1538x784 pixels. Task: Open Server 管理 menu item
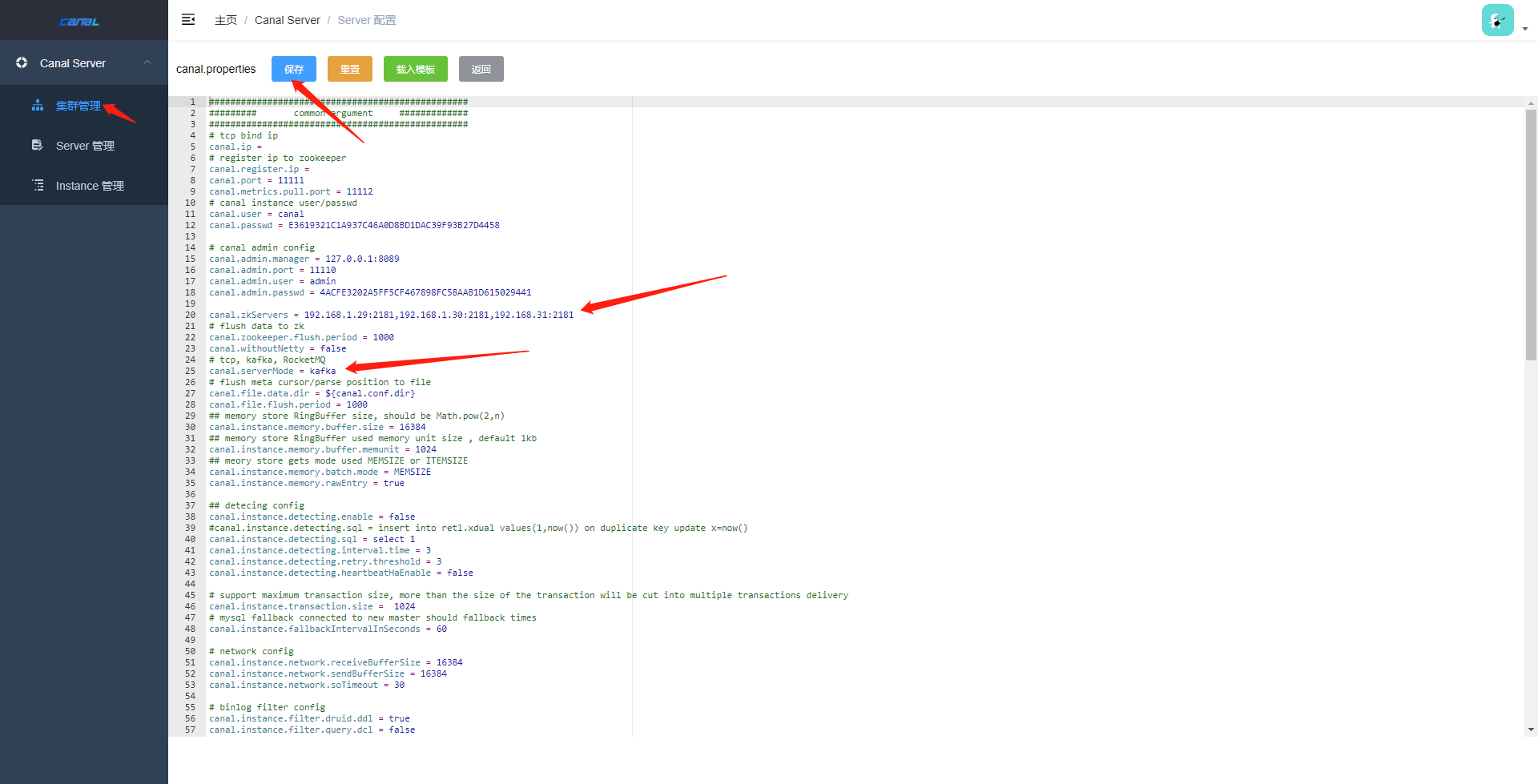(x=85, y=146)
